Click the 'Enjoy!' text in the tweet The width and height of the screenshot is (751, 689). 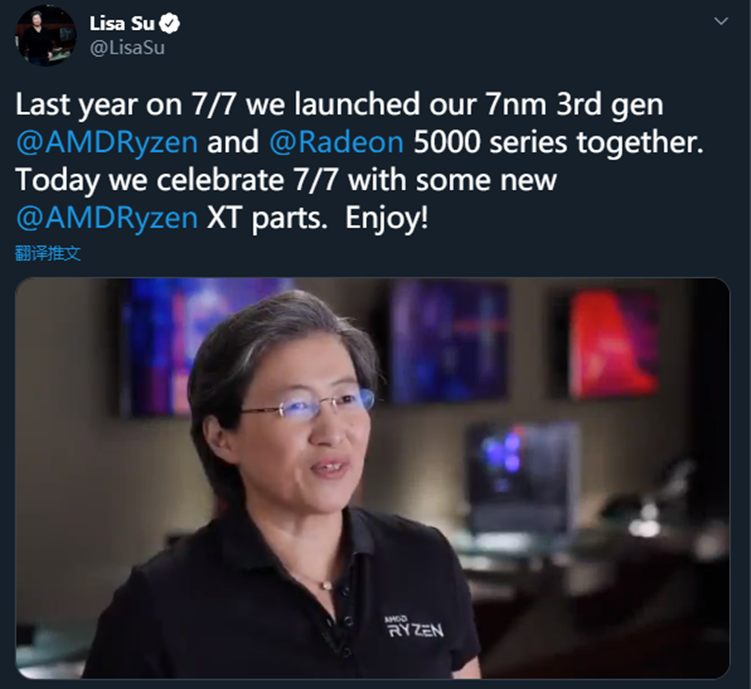(x=387, y=218)
